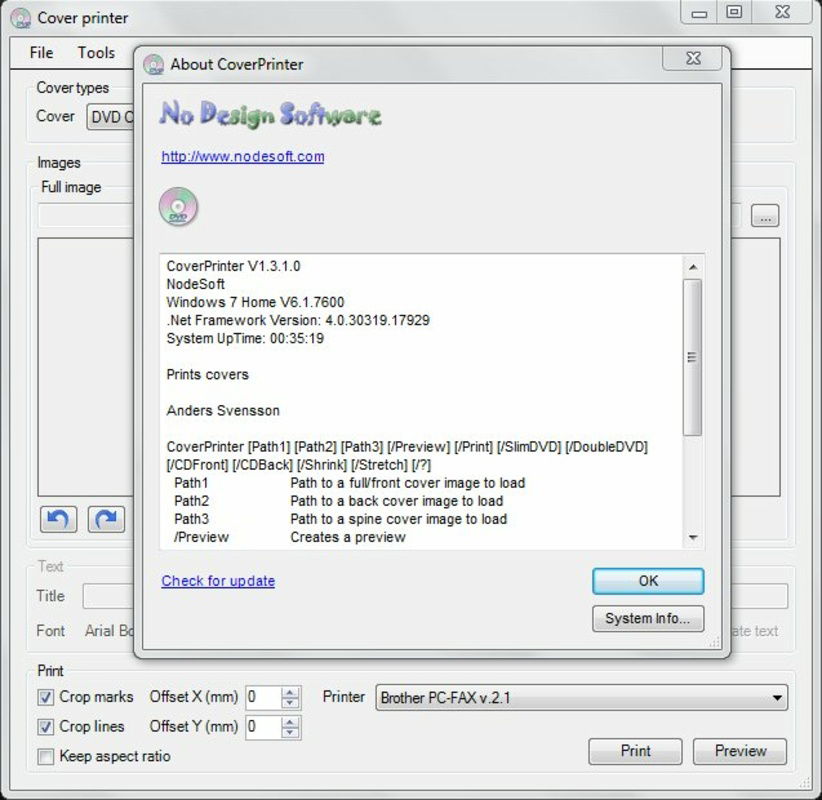
Task: Click the scroll up arrow in About text box
Action: click(693, 267)
